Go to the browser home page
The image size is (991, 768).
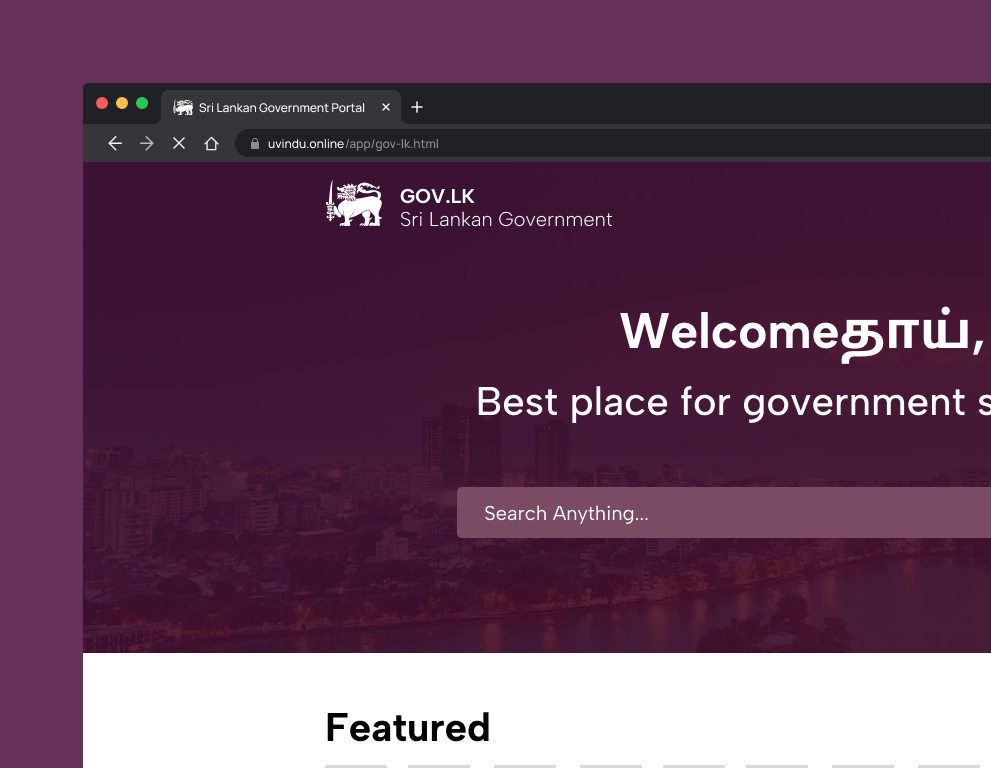[211, 144]
